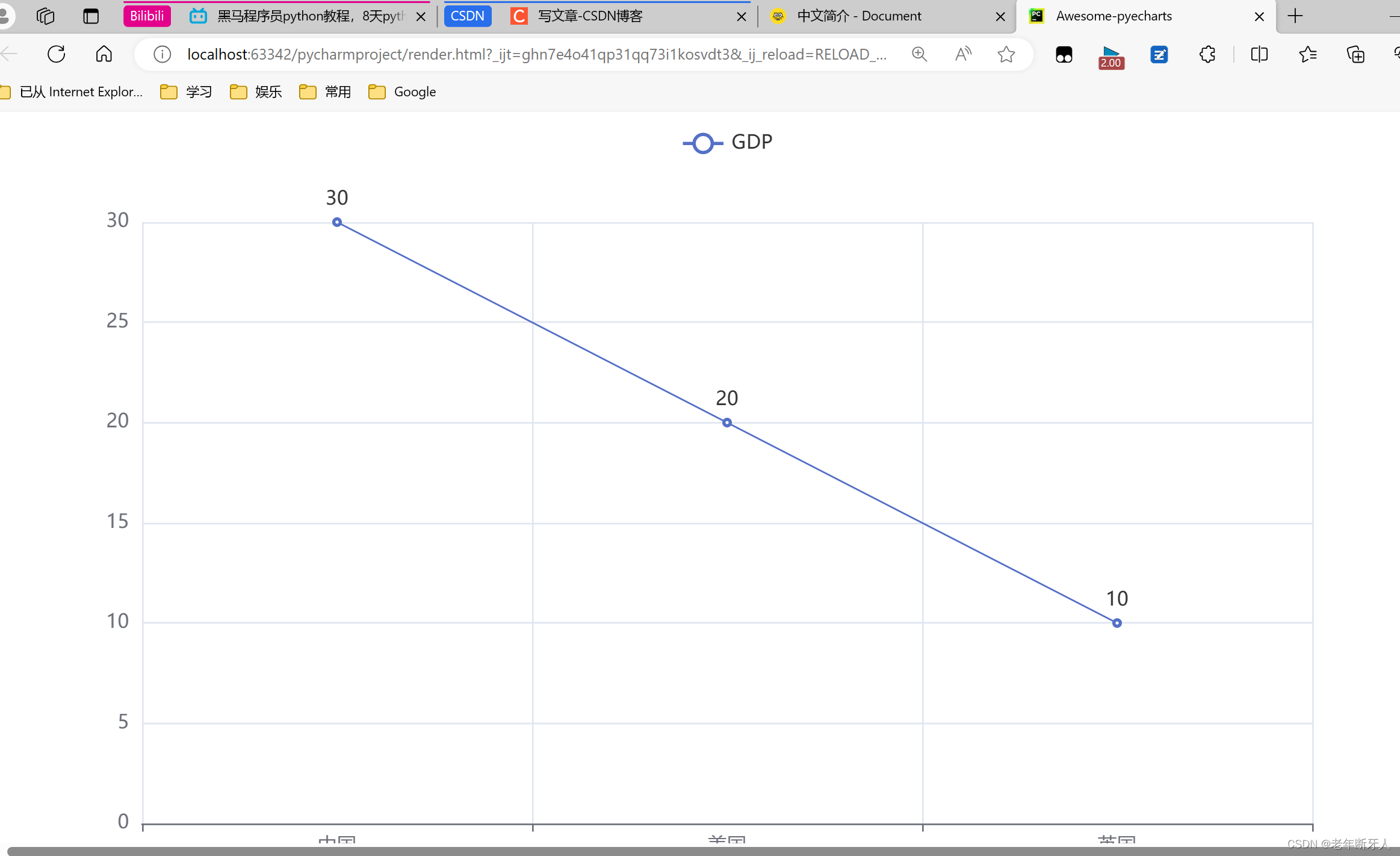The image size is (1400, 856).
Task: Go to browser home page
Action: tap(103, 54)
